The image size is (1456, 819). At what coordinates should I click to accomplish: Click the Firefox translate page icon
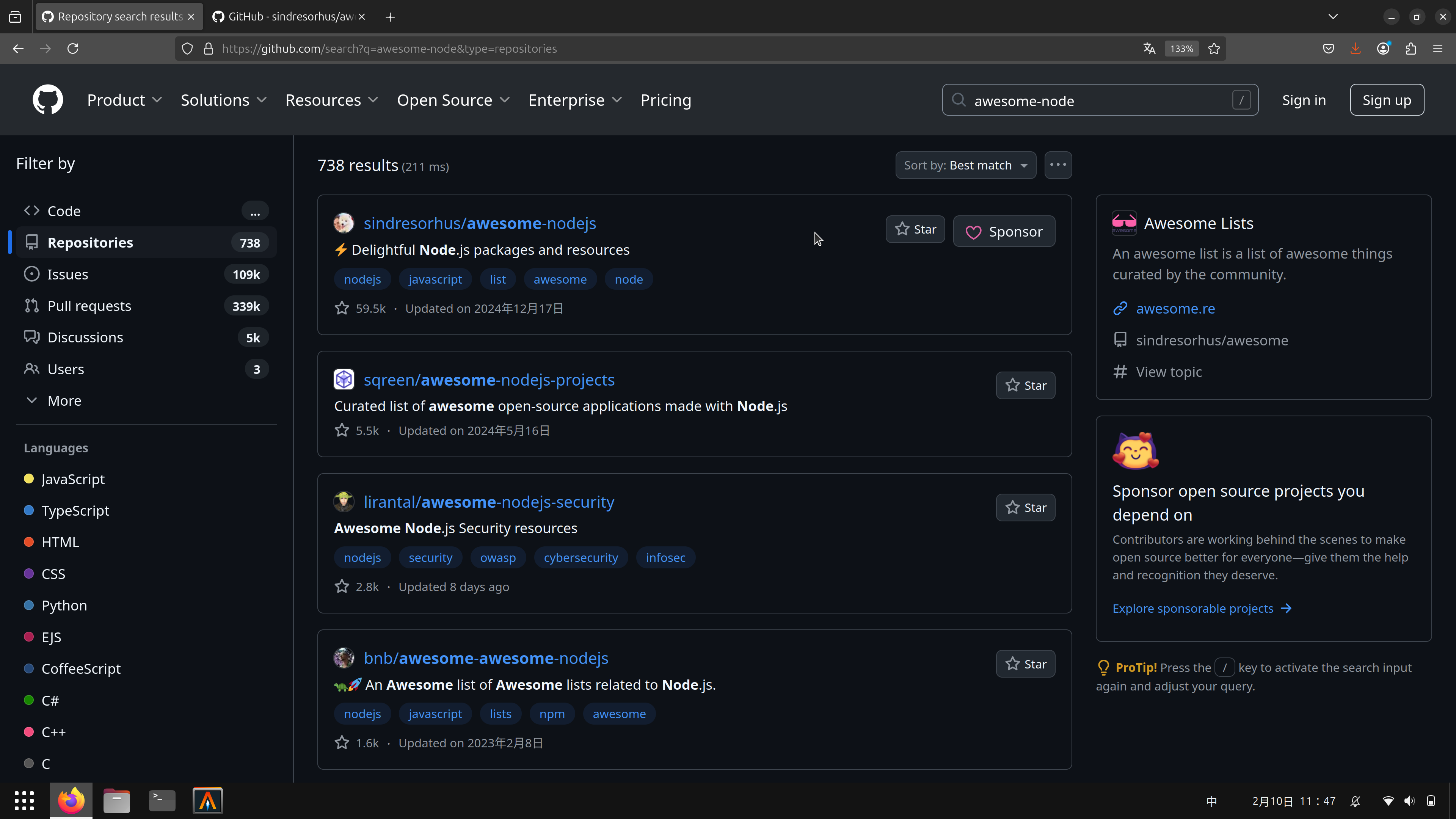(1149, 49)
